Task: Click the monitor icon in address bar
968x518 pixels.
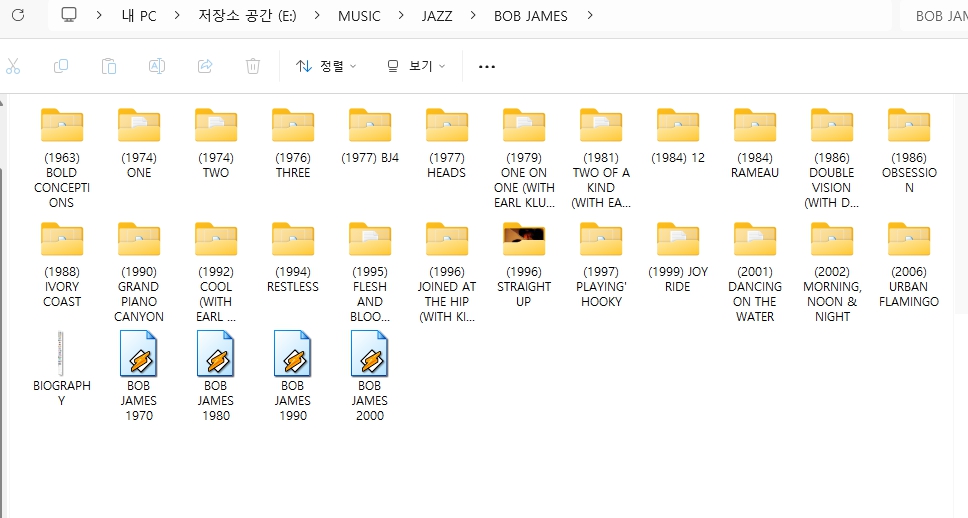Action: tap(69, 16)
